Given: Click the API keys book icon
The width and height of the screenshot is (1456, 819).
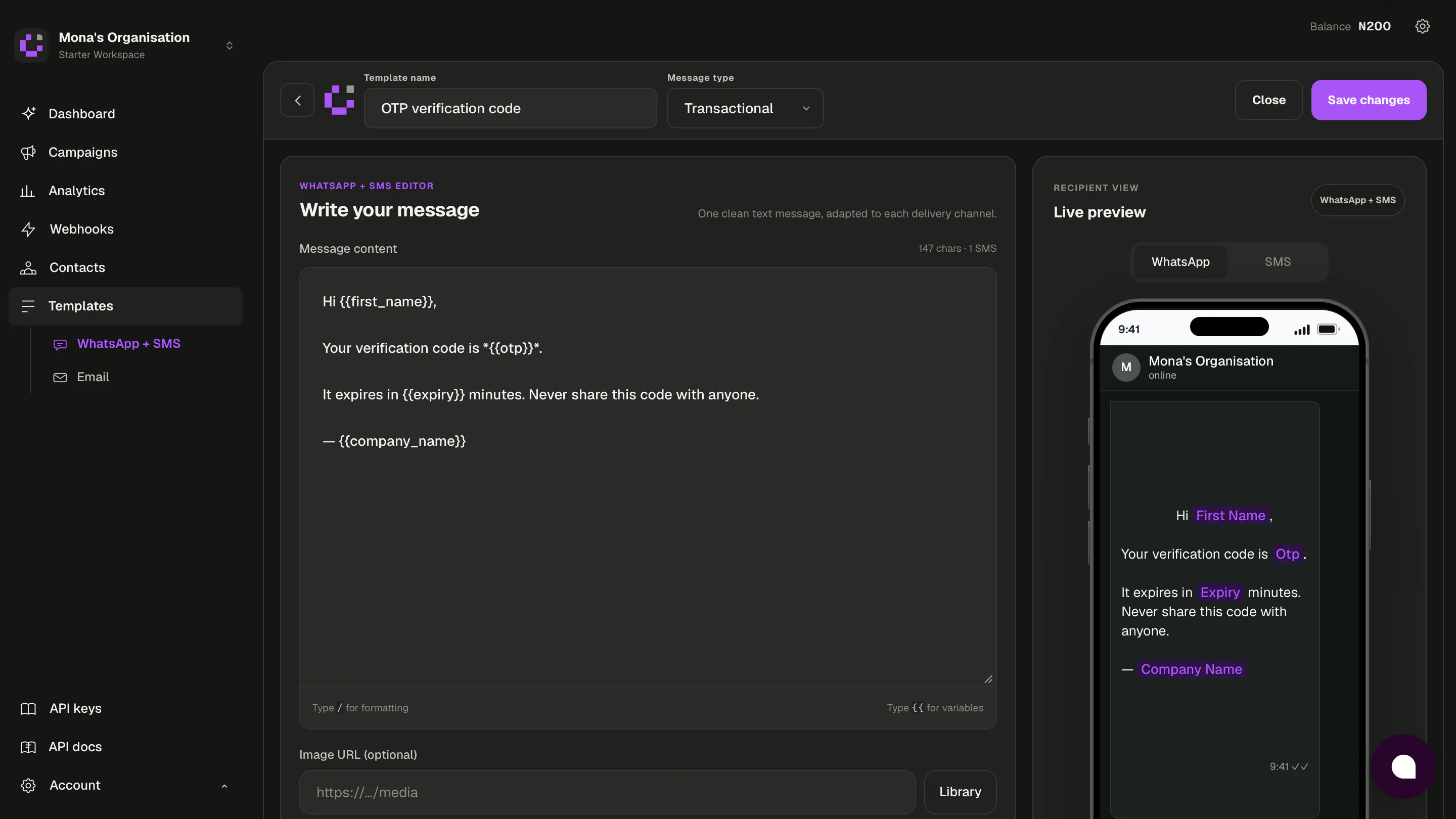Looking at the screenshot, I should (28, 709).
